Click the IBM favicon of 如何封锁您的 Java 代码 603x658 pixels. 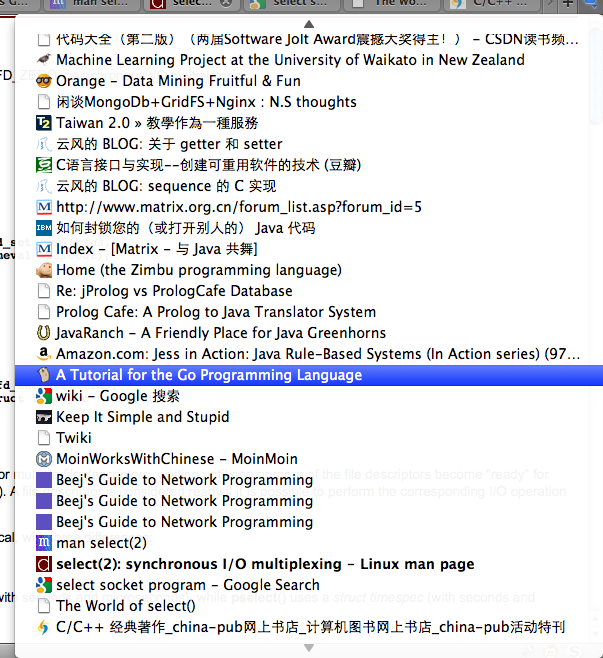(44, 228)
